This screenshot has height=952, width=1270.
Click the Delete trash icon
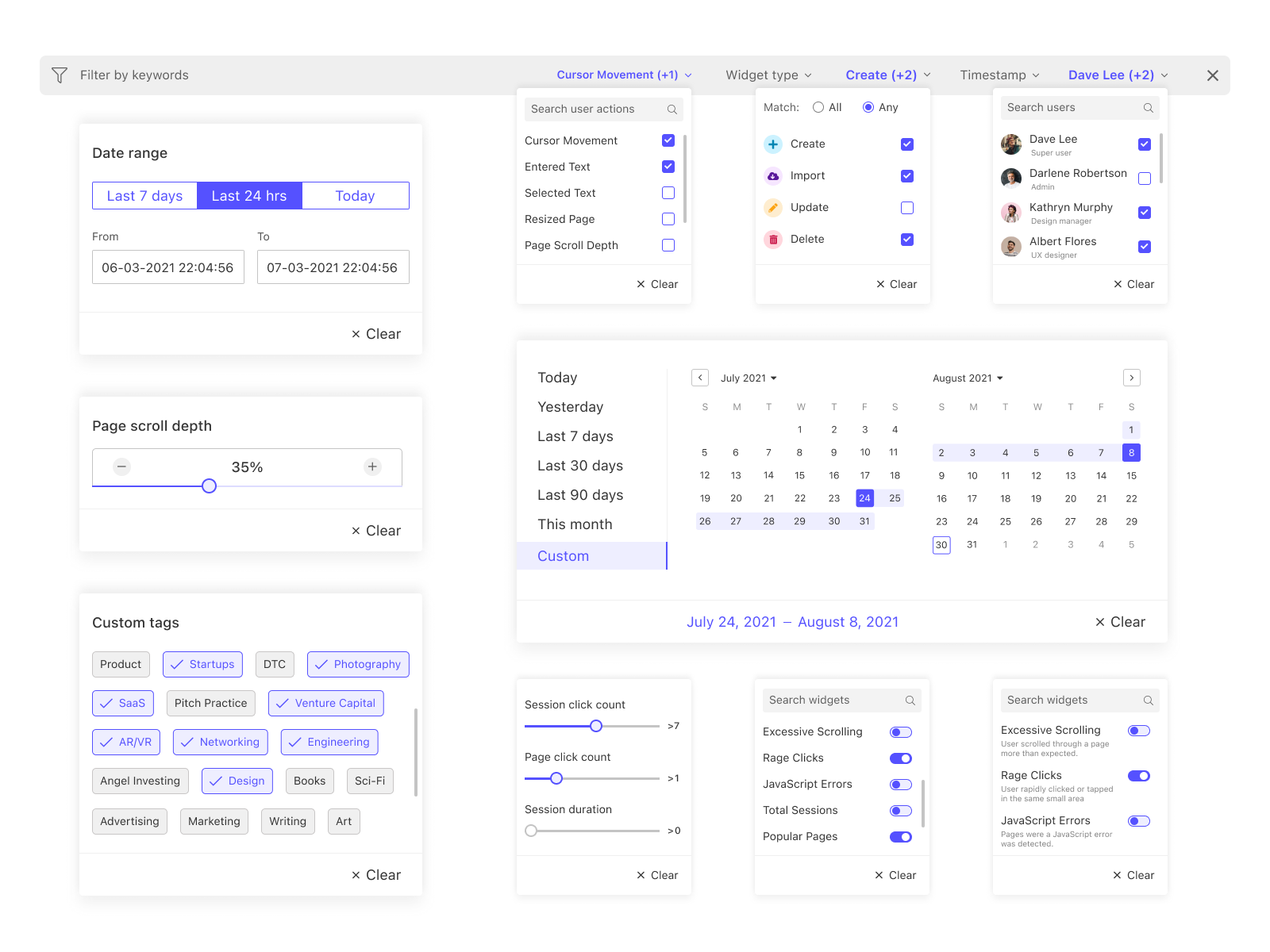pyautogui.click(x=772, y=240)
